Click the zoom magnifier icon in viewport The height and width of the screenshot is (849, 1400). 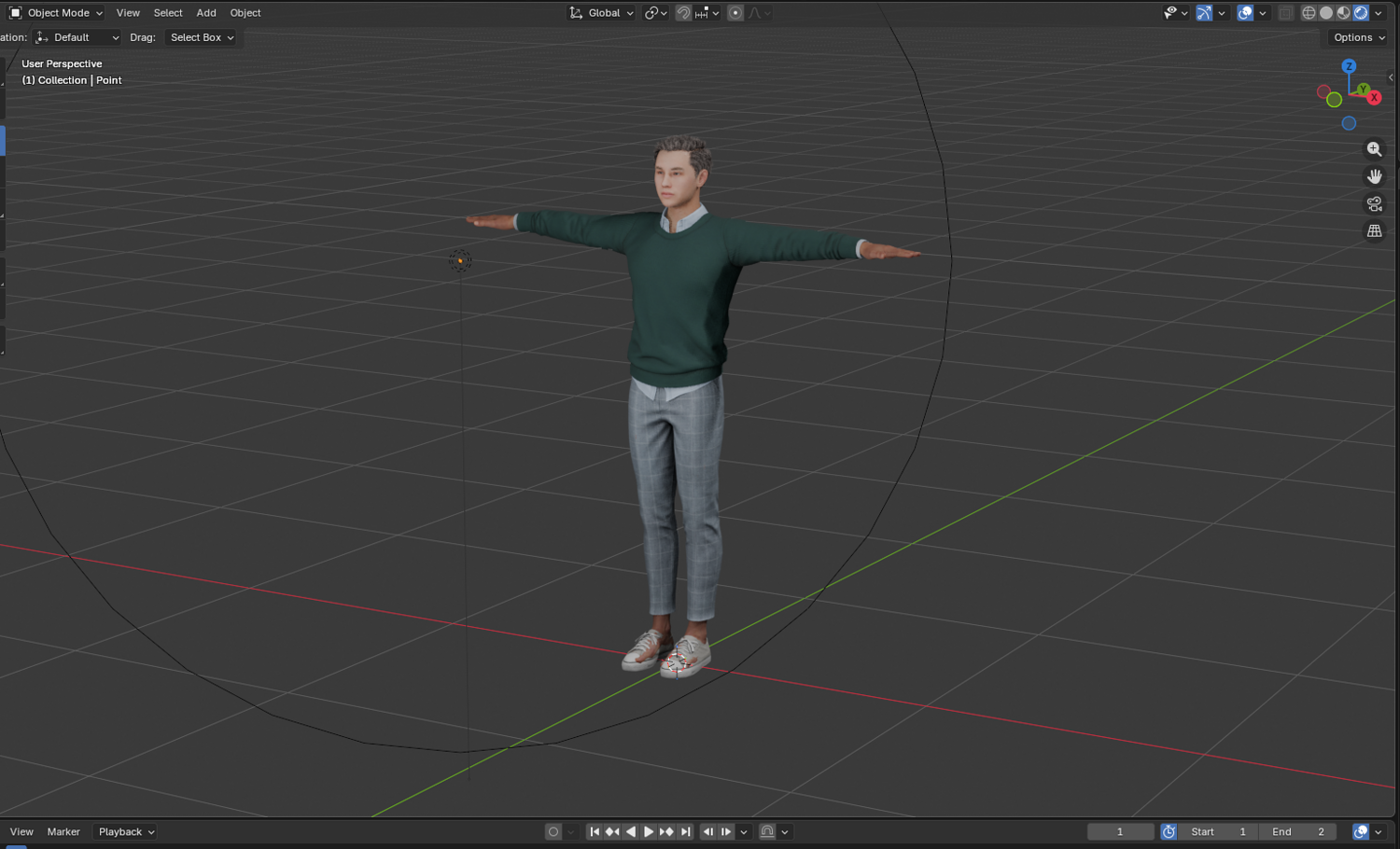1374,149
